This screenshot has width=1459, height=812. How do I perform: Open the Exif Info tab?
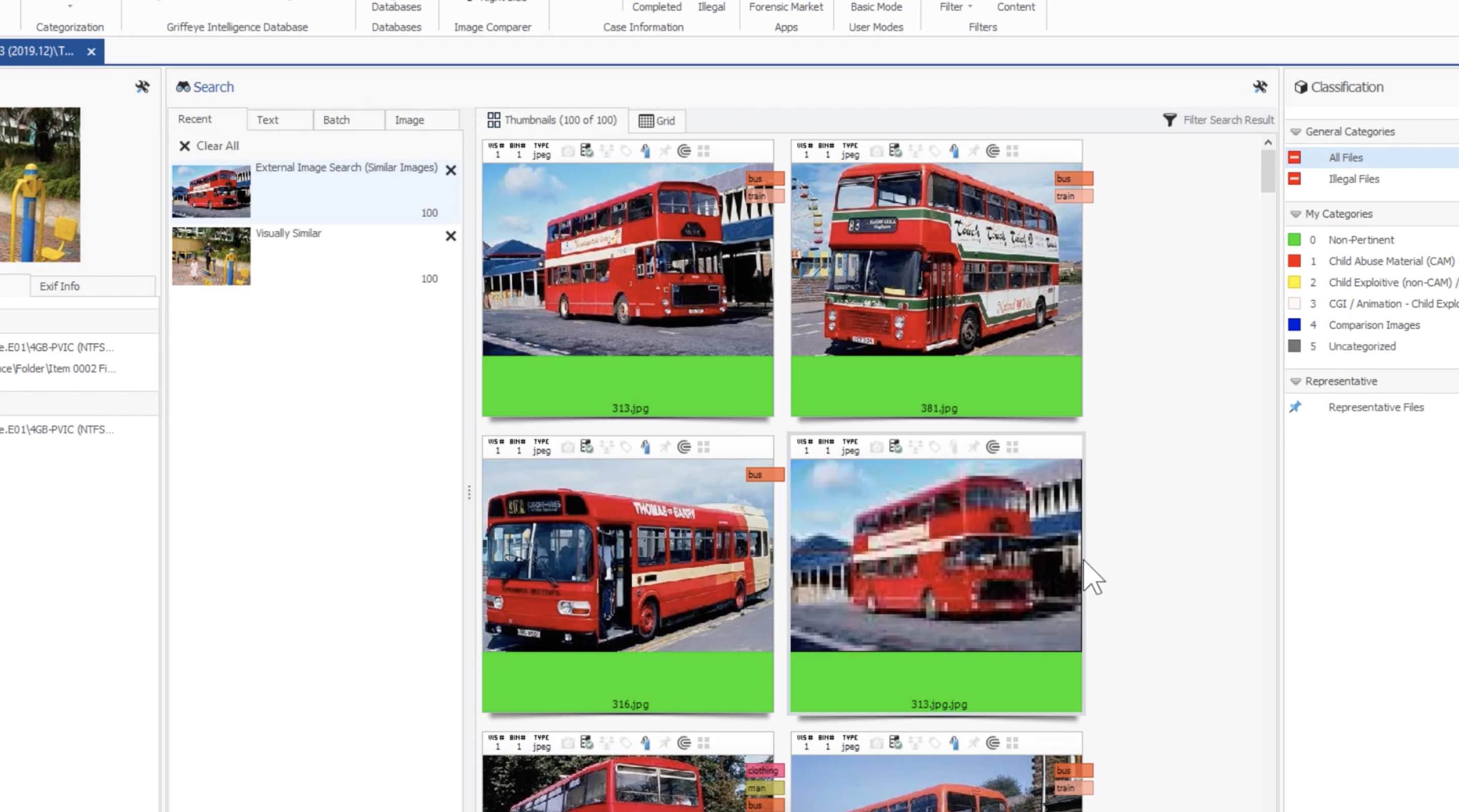pyautogui.click(x=92, y=286)
